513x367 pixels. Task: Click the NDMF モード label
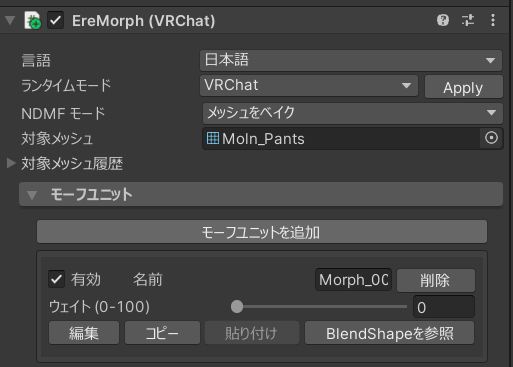(x=63, y=113)
